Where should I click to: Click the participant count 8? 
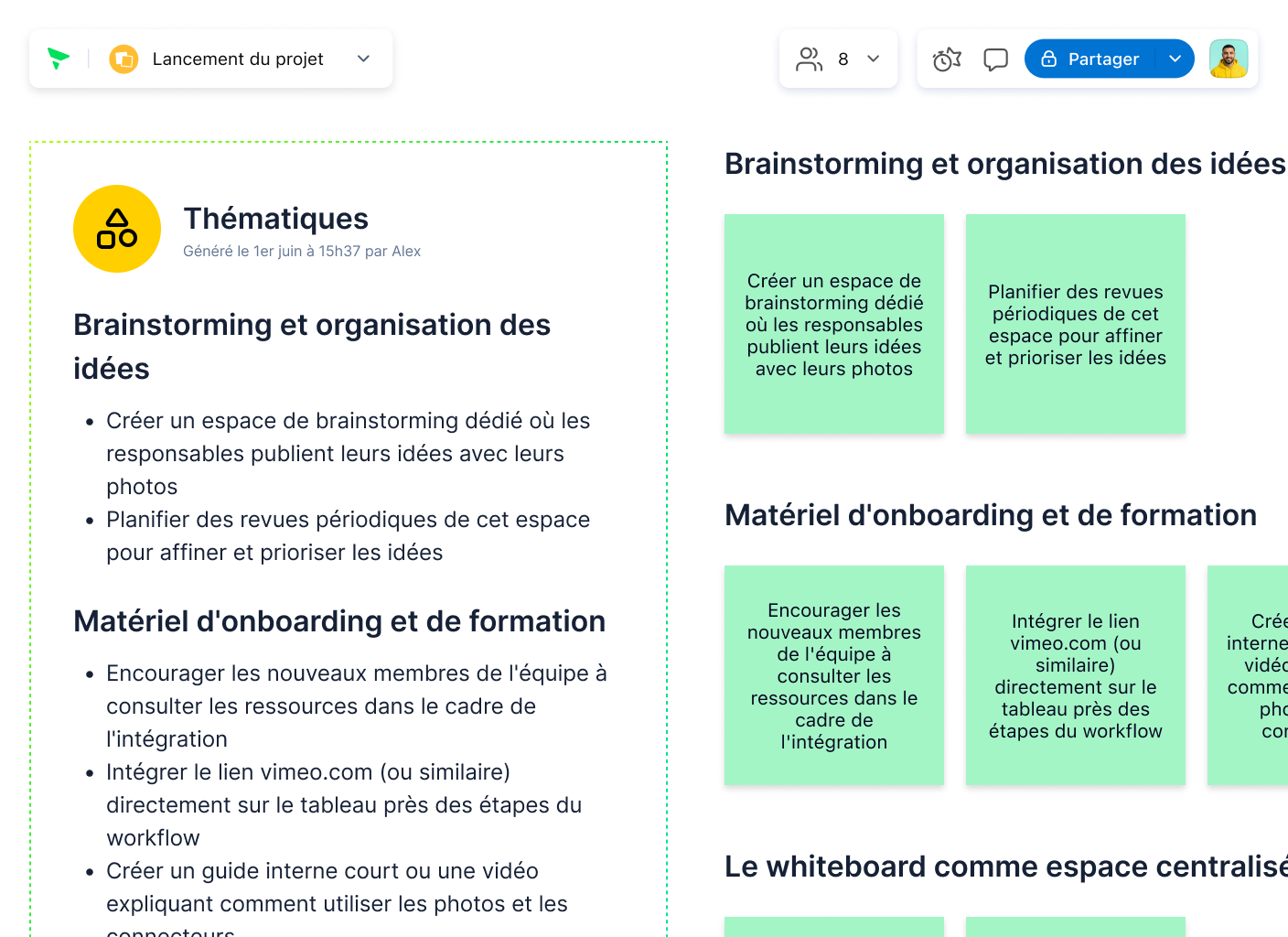pyautogui.click(x=843, y=59)
